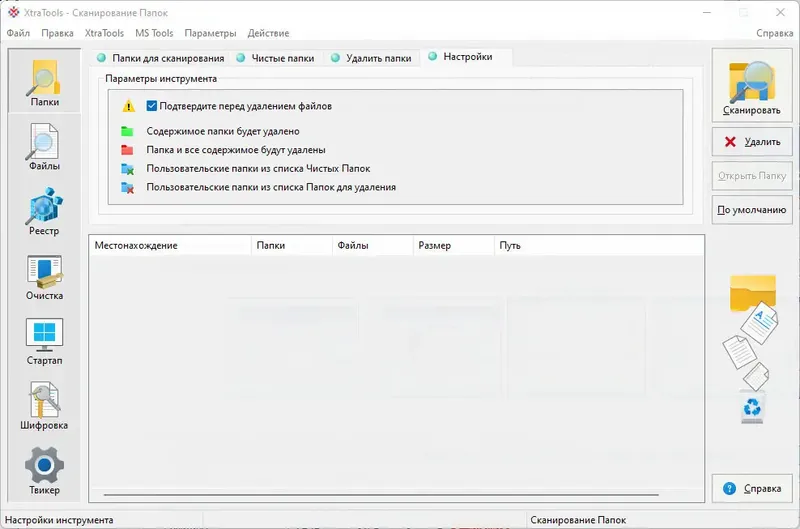Toggle Подтвердите перед удалением файлов checkbox
This screenshot has height=529, width=800.
152,106
